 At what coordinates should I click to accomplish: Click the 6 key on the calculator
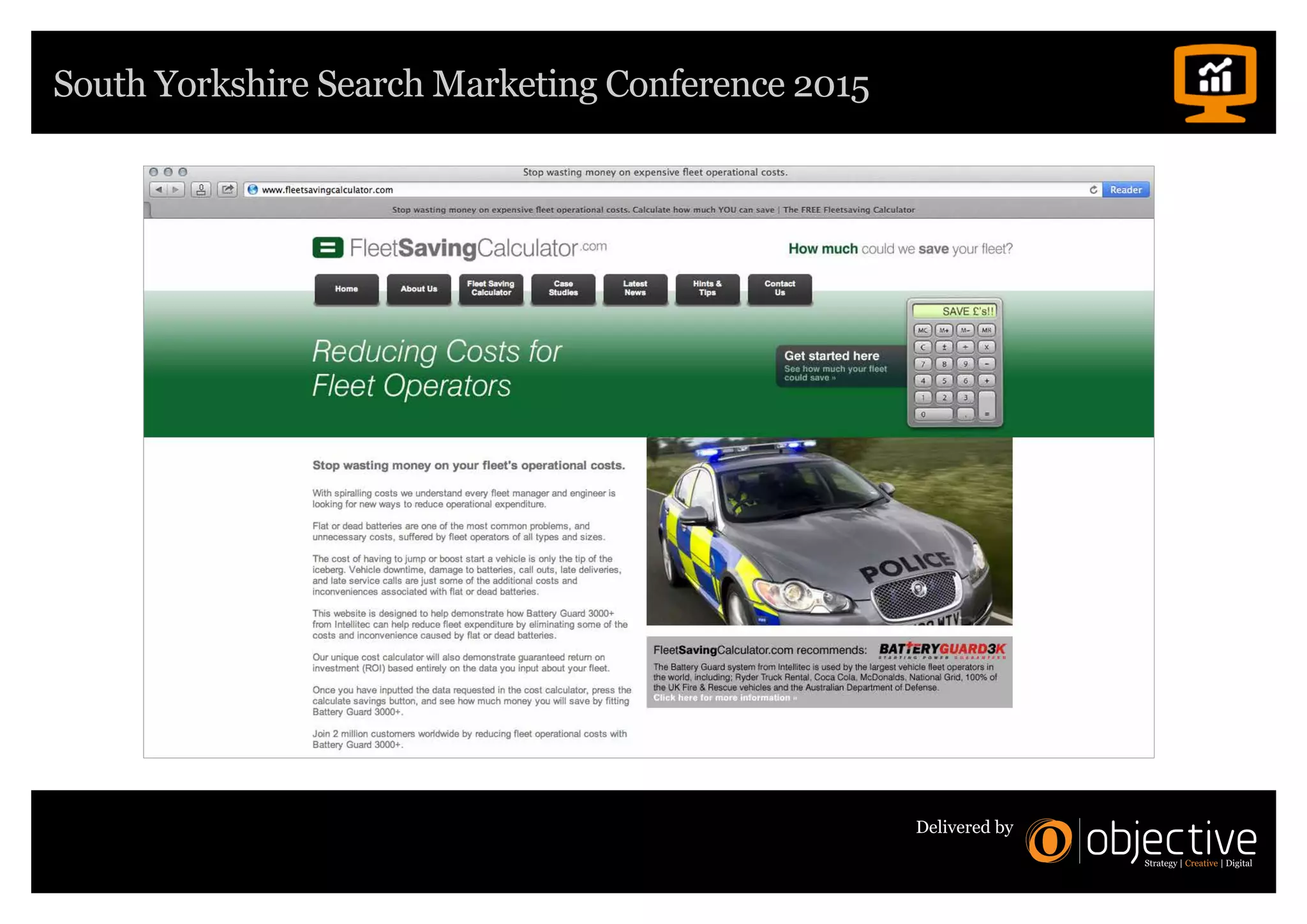[x=965, y=380]
